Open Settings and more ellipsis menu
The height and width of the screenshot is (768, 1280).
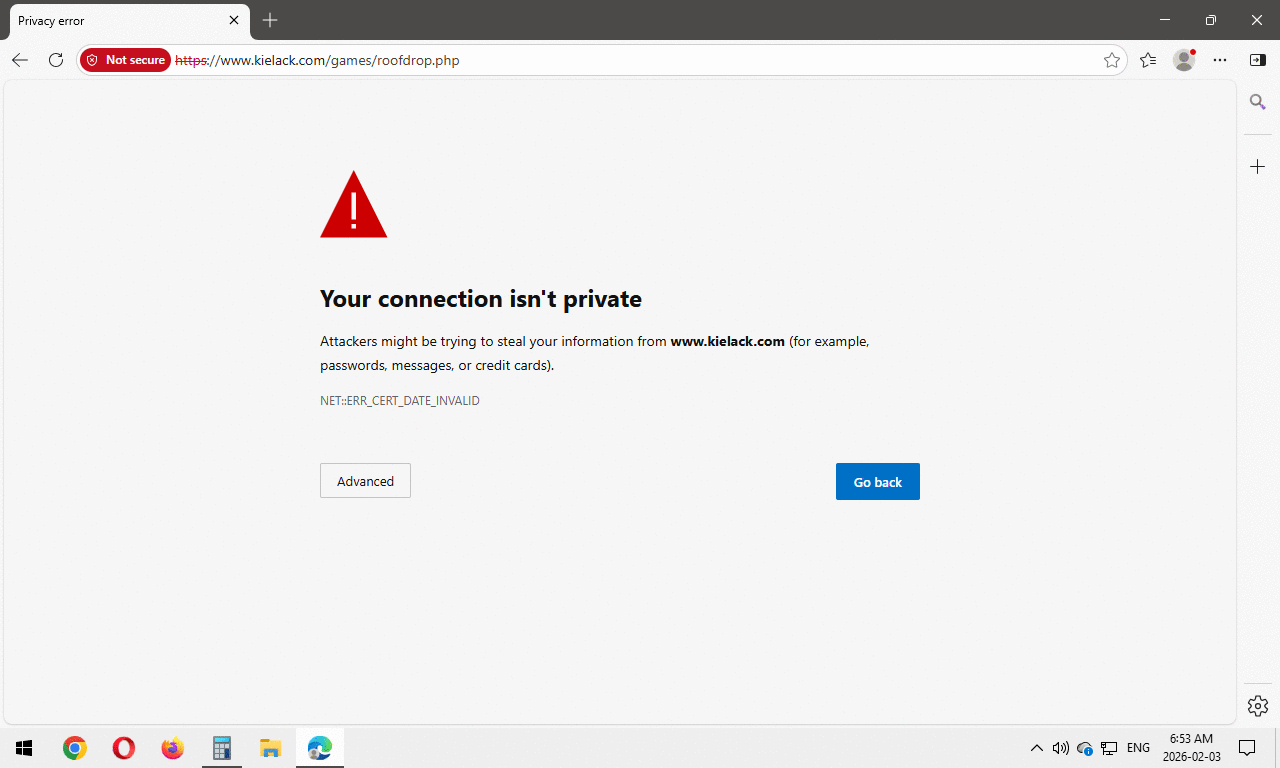(x=1220, y=60)
